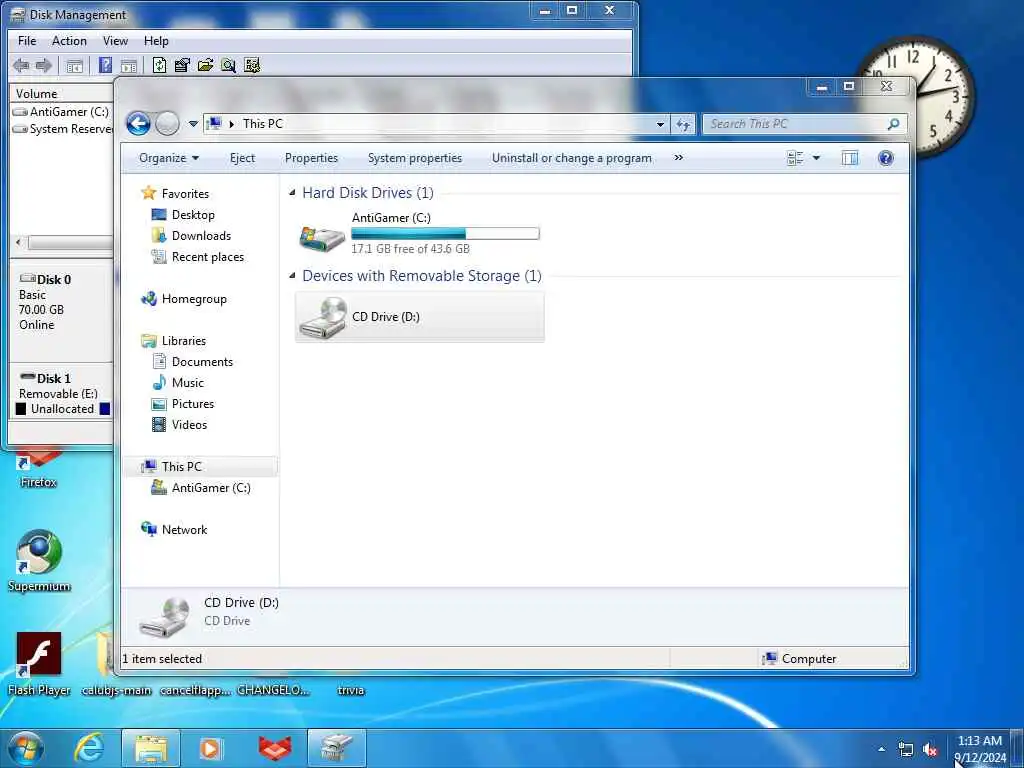Open recent pages dropdown arrow
This screenshot has height=768, width=1024.
coord(193,123)
